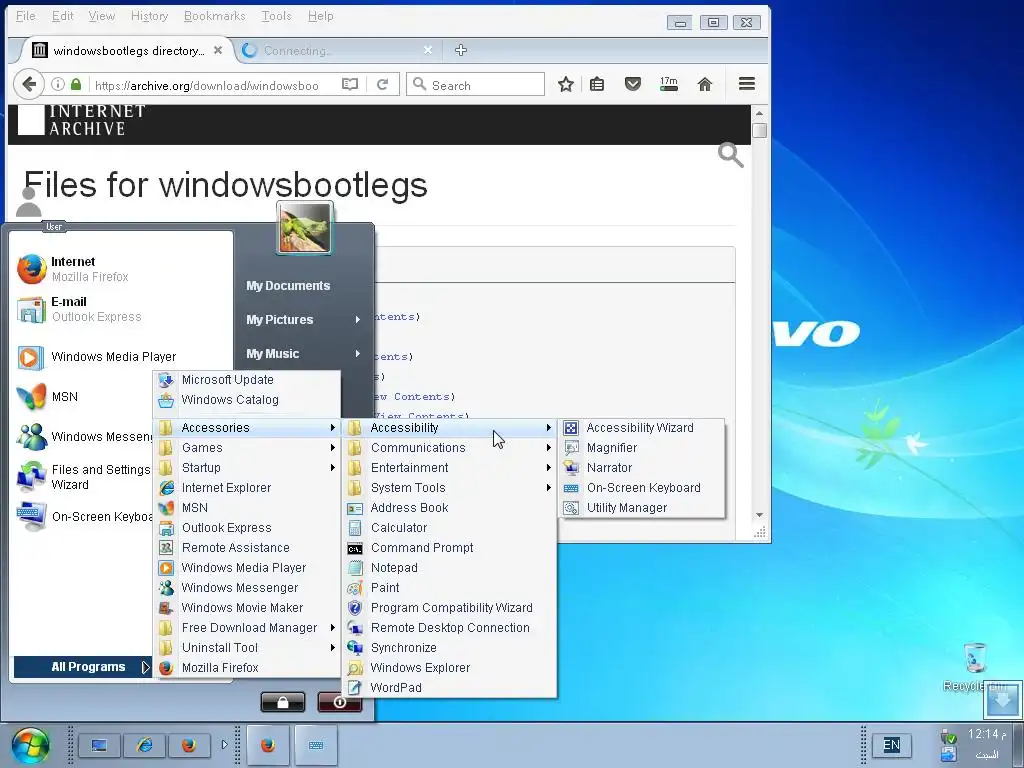The height and width of the screenshot is (768, 1024).
Task: Click the WordPad icon
Action: pos(355,688)
